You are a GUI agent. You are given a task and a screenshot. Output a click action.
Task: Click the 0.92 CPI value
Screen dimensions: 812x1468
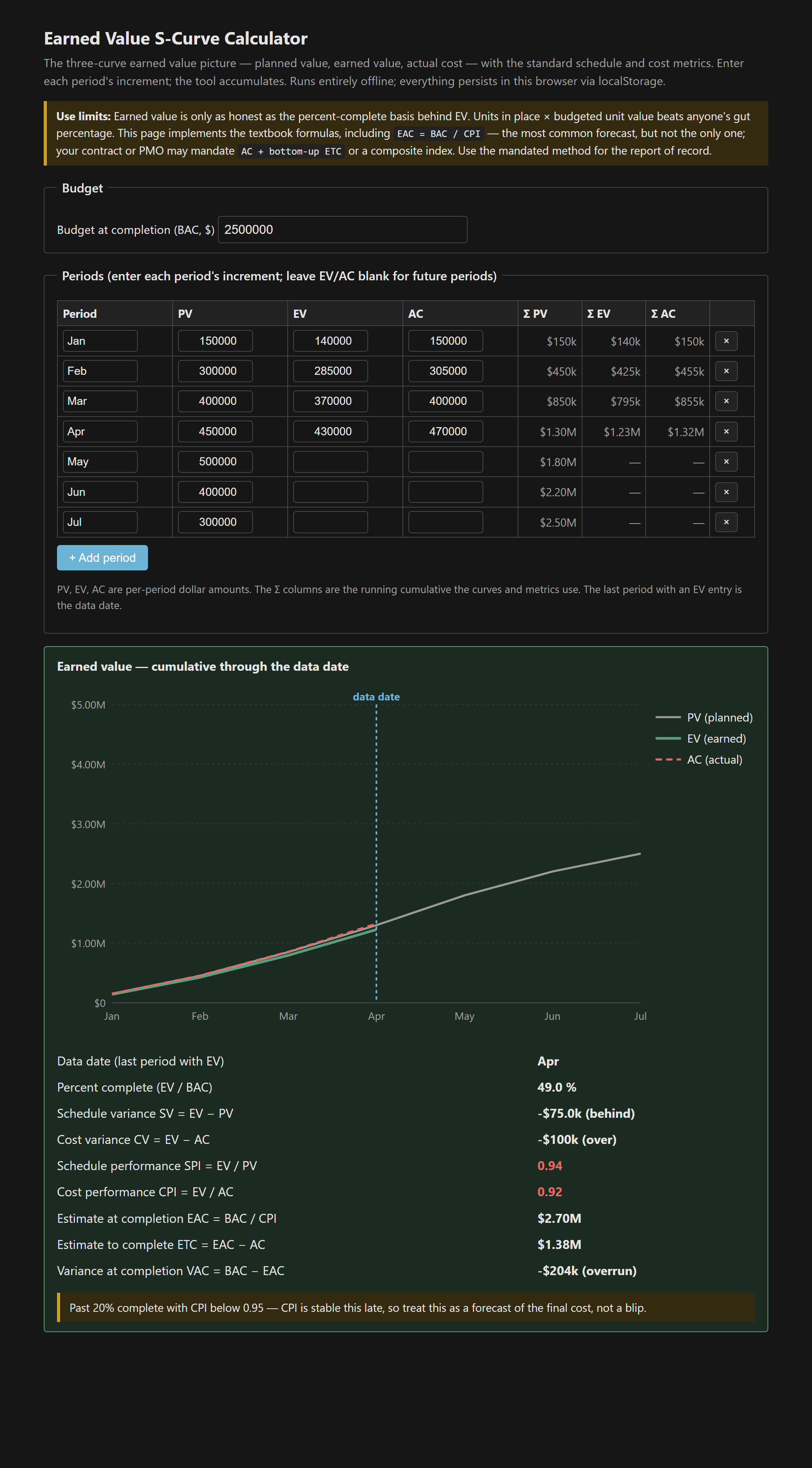pyautogui.click(x=550, y=1192)
